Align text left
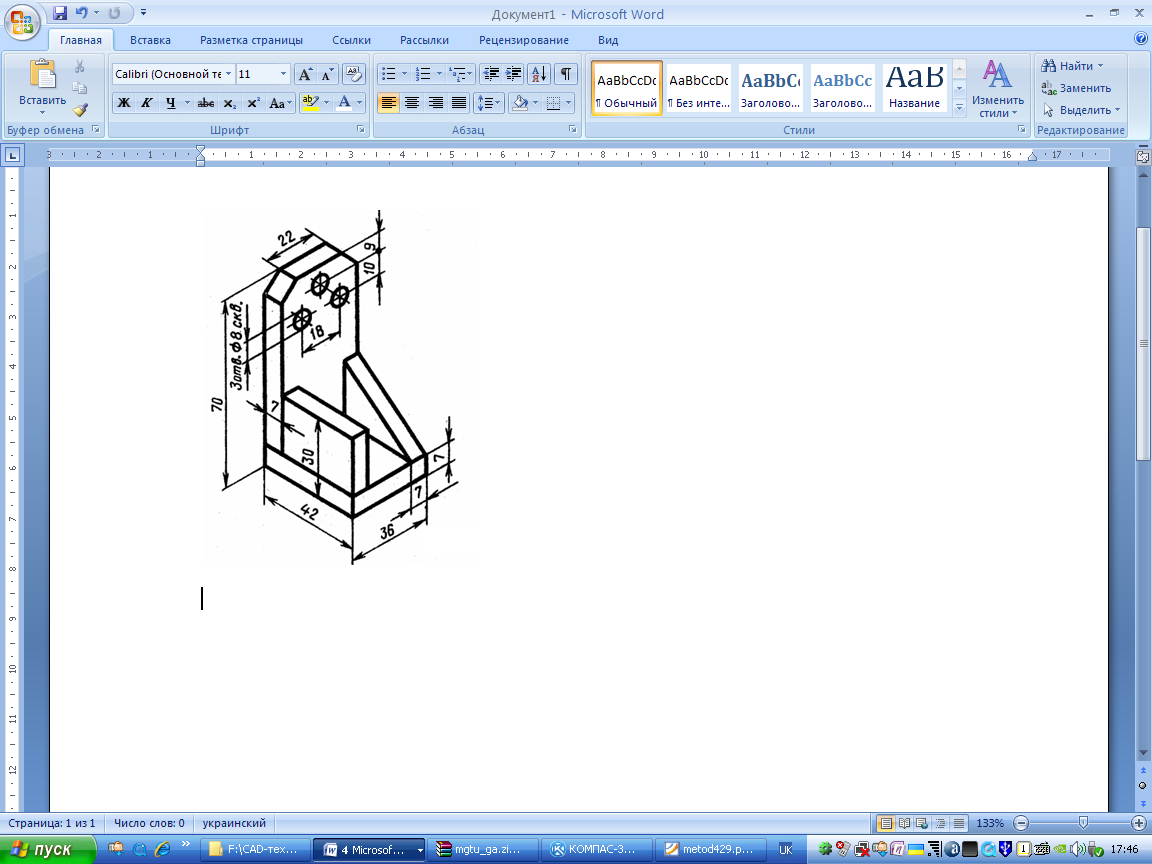 tap(388, 103)
